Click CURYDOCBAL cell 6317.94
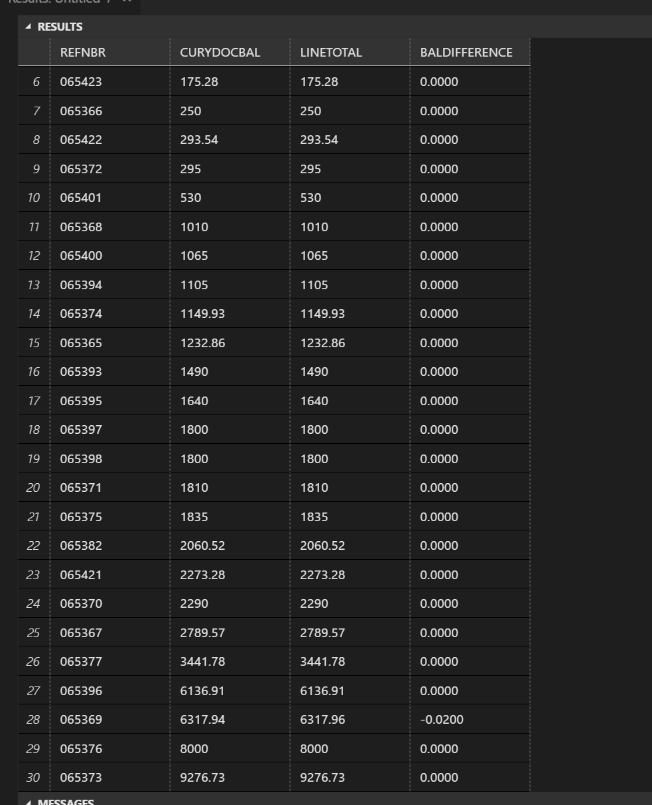The image size is (652, 805). [206, 719]
